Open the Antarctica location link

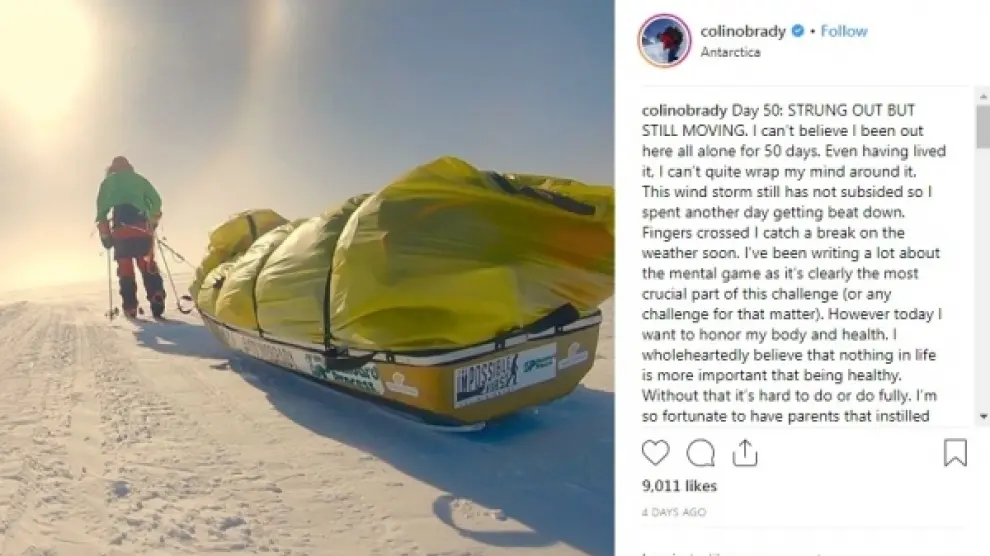pyautogui.click(x=730, y=52)
